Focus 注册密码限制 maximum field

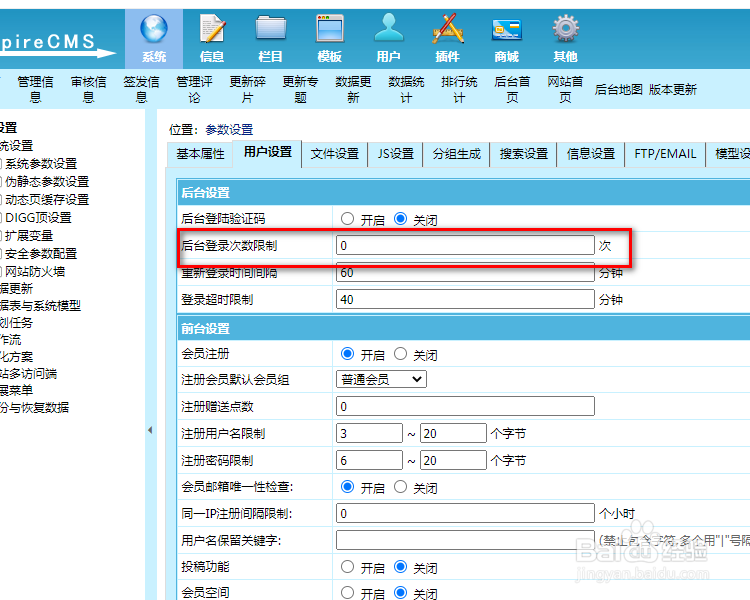(453, 460)
